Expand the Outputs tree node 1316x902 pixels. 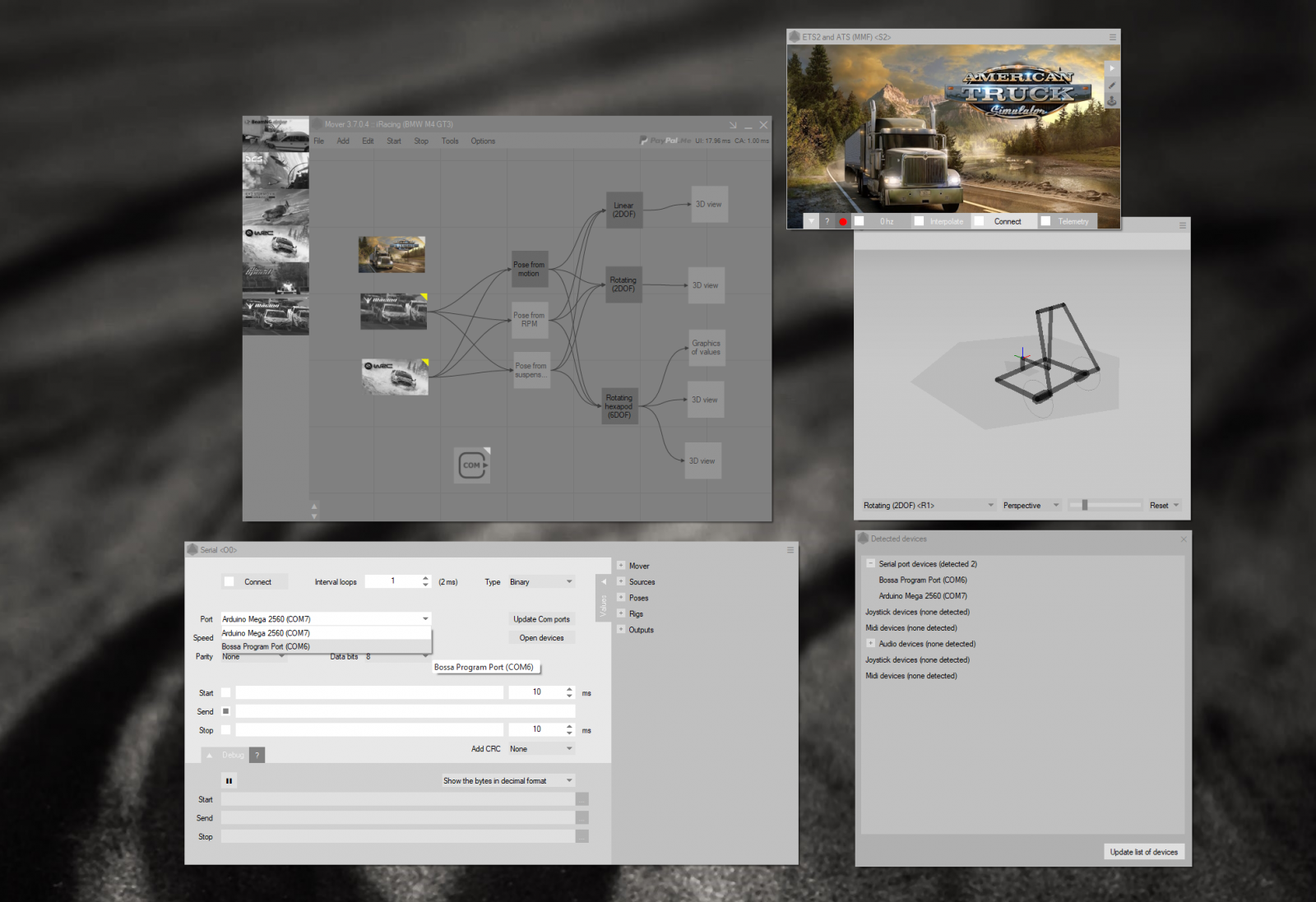click(x=621, y=630)
